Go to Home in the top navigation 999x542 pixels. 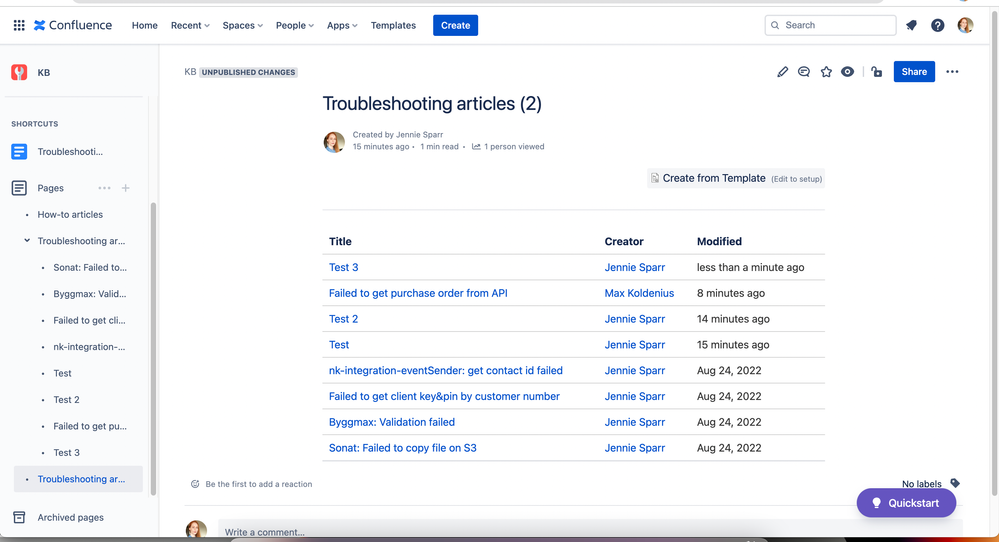click(145, 25)
